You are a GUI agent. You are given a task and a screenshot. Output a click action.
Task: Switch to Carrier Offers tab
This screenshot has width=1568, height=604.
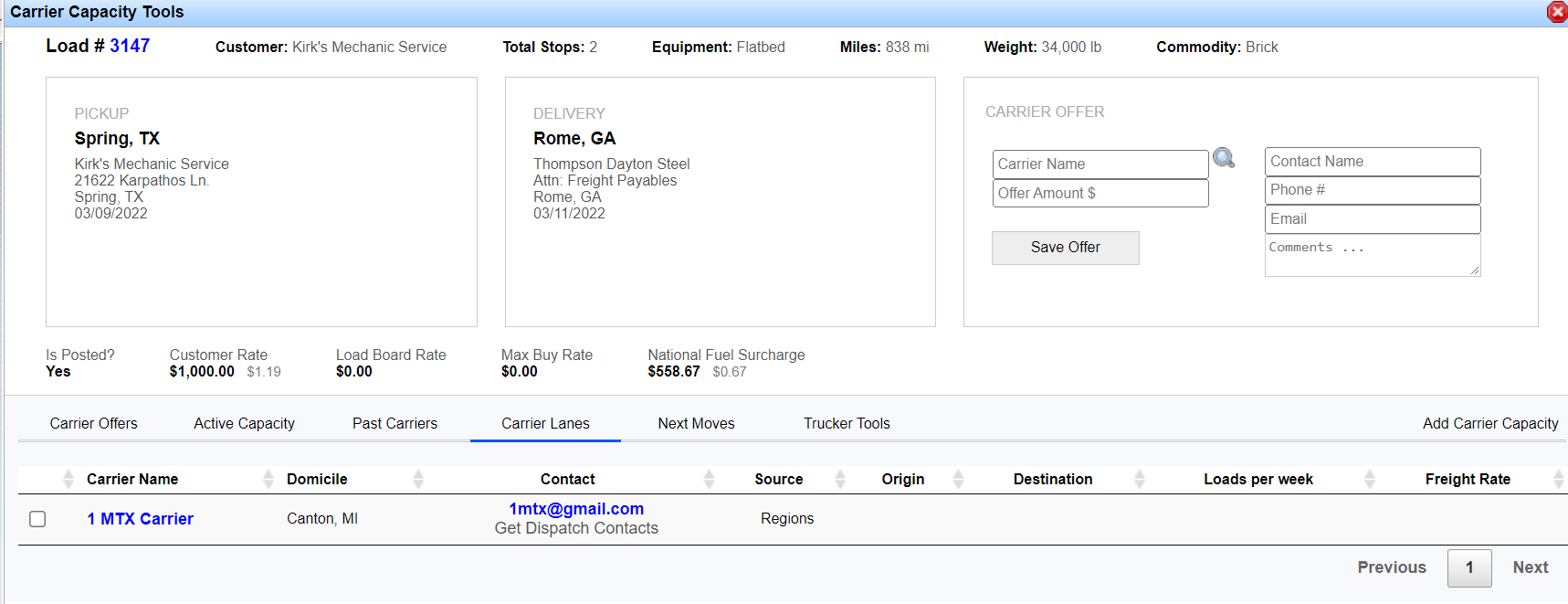pos(93,423)
